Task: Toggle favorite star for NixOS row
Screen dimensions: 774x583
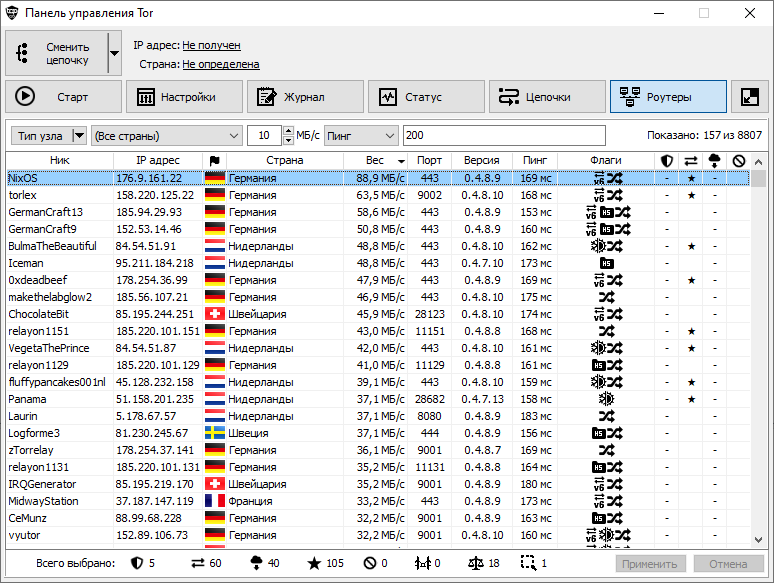Action: tap(691, 178)
